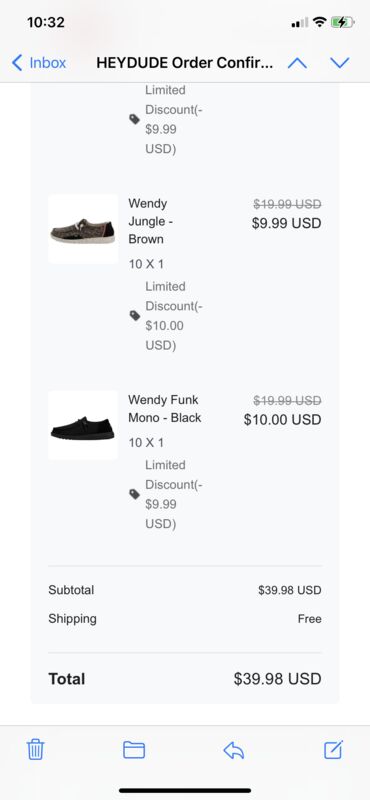This screenshot has width=370, height=800.
Task: Go to the previous message with the up arrow
Action: pyautogui.click(x=298, y=63)
